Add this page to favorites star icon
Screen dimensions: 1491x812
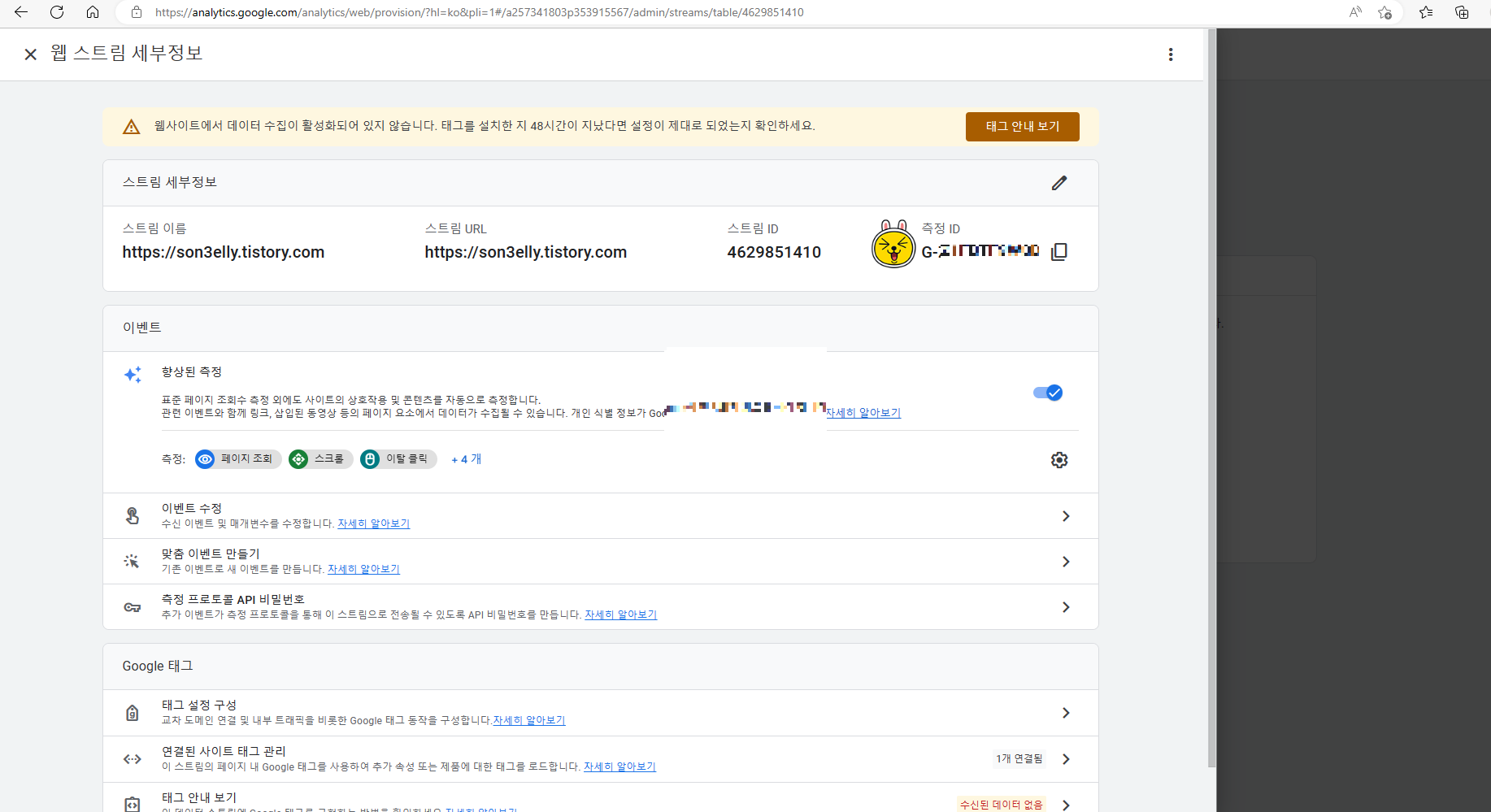(1385, 12)
